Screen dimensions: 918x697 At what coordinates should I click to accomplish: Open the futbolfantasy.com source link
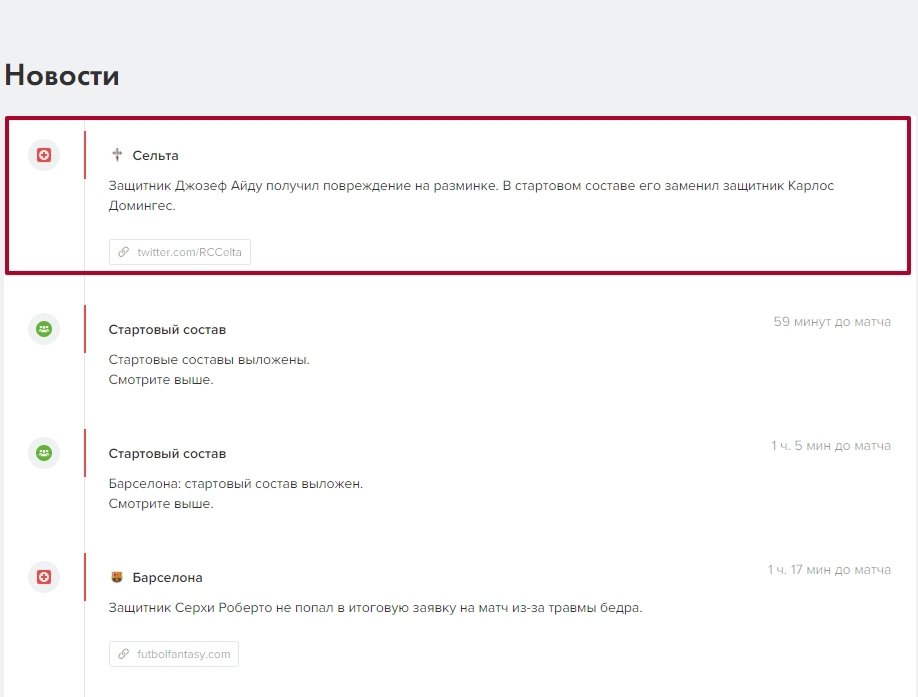[x=184, y=654]
